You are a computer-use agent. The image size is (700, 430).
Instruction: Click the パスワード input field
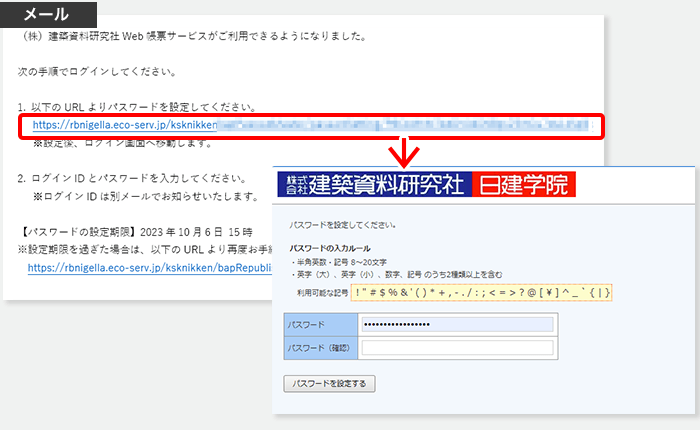point(457,325)
